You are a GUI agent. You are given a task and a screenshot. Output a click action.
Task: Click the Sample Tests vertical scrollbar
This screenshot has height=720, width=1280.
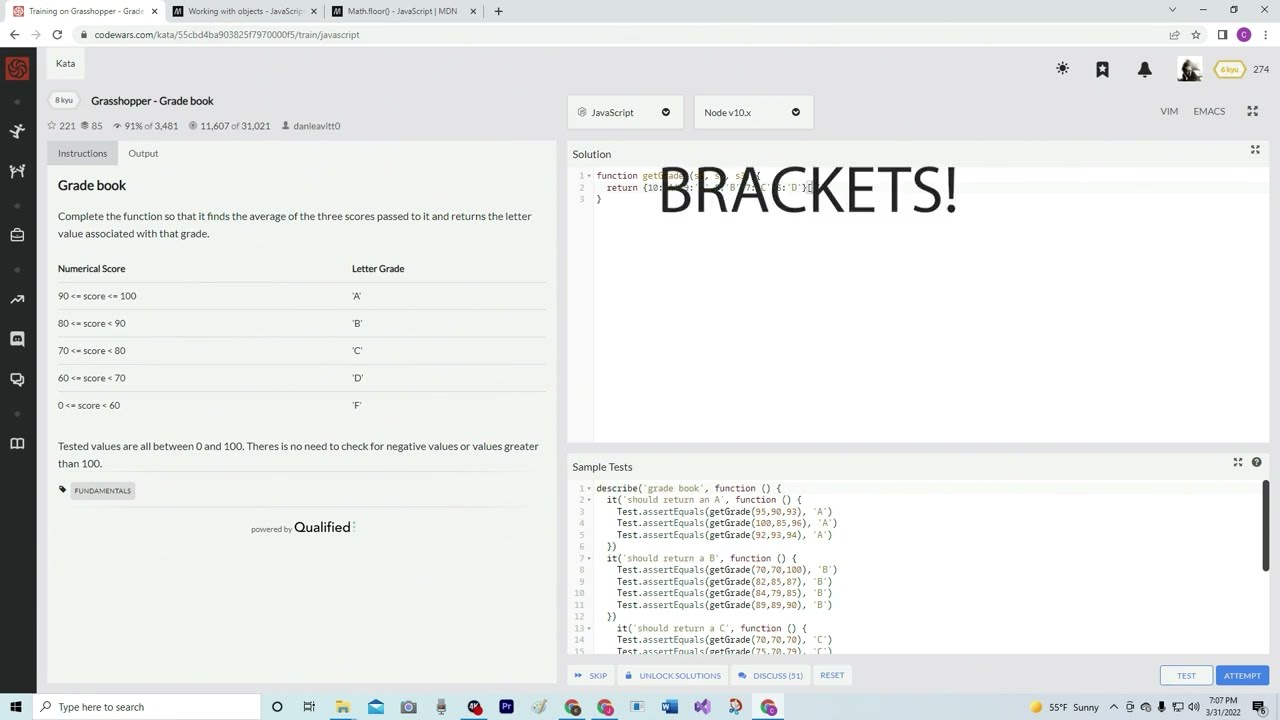(x=1265, y=525)
